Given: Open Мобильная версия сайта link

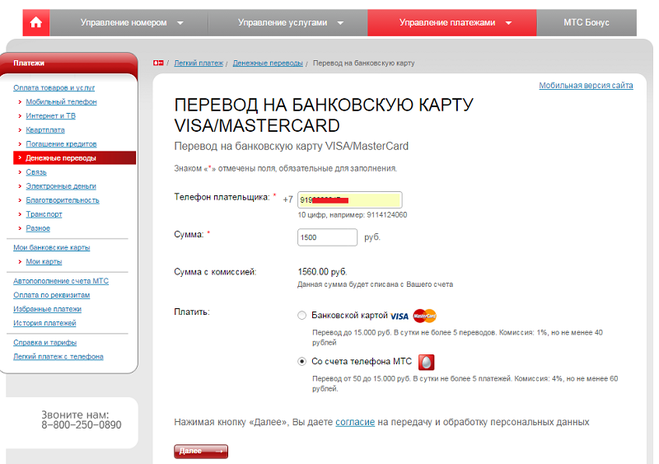Looking at the screenshot, I should coord(586,85).
